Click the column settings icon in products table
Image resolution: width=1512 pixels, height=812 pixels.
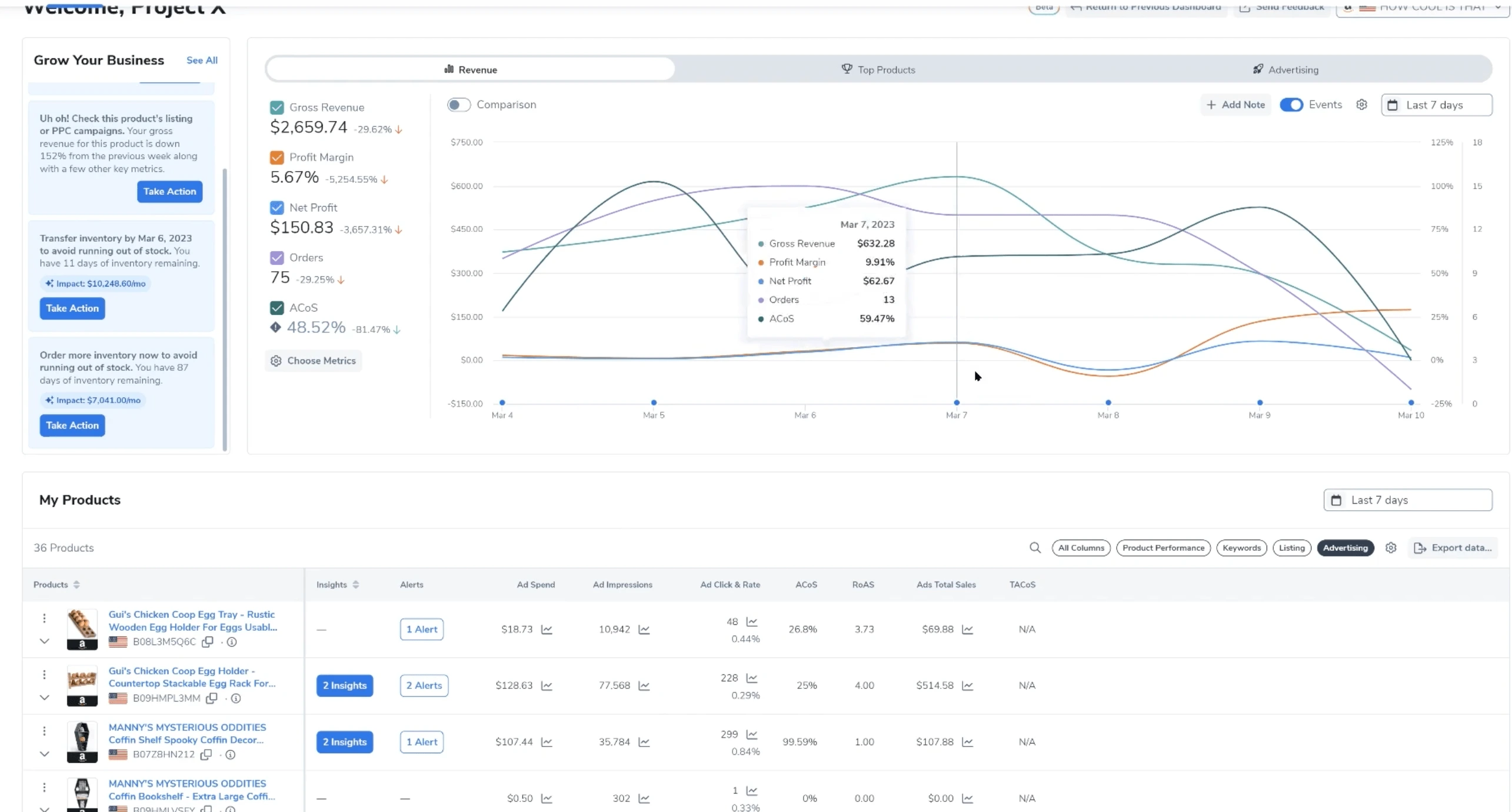click(1391, 547)
